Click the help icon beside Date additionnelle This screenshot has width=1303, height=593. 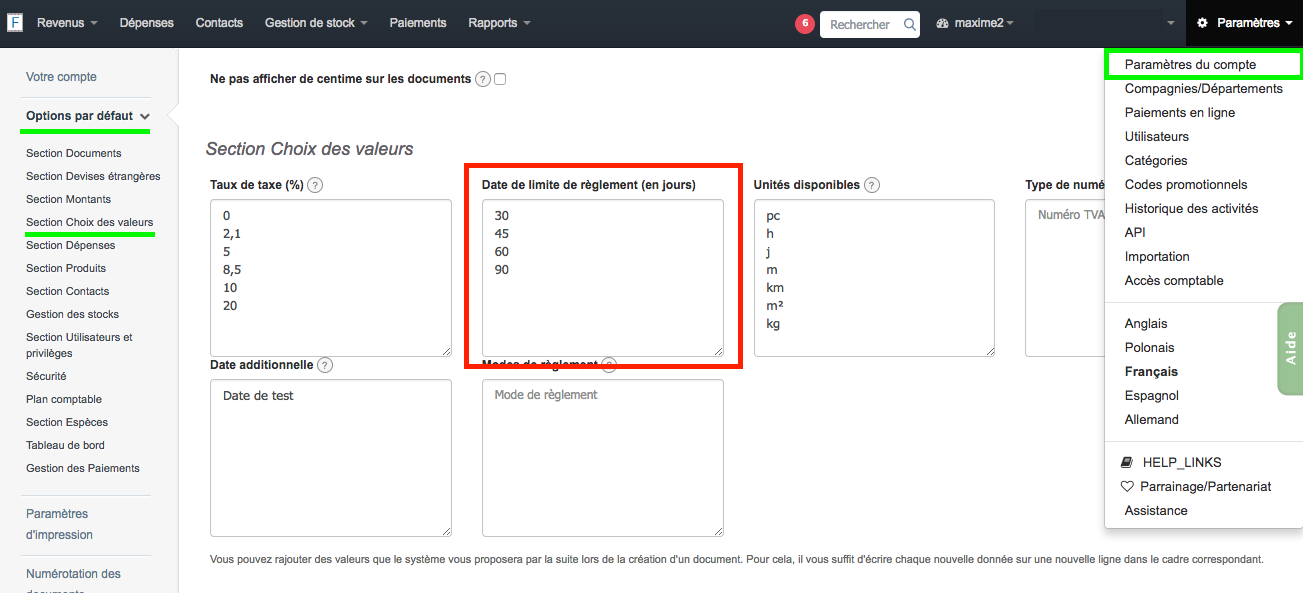[x=324, y=365]
